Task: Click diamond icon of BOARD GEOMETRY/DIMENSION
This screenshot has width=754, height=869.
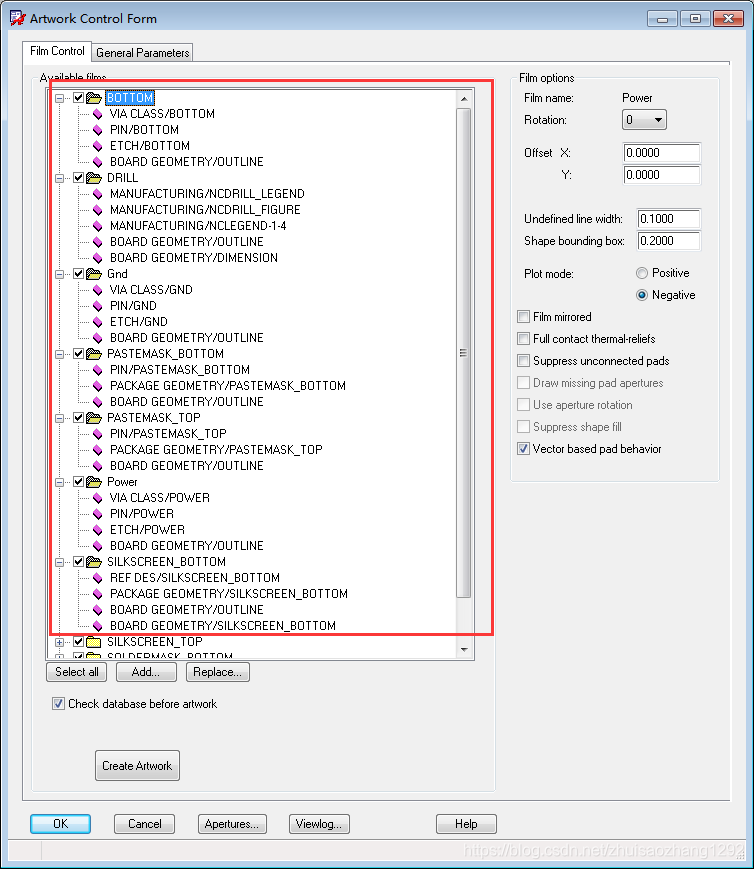Action: click(x=98, y=258)
